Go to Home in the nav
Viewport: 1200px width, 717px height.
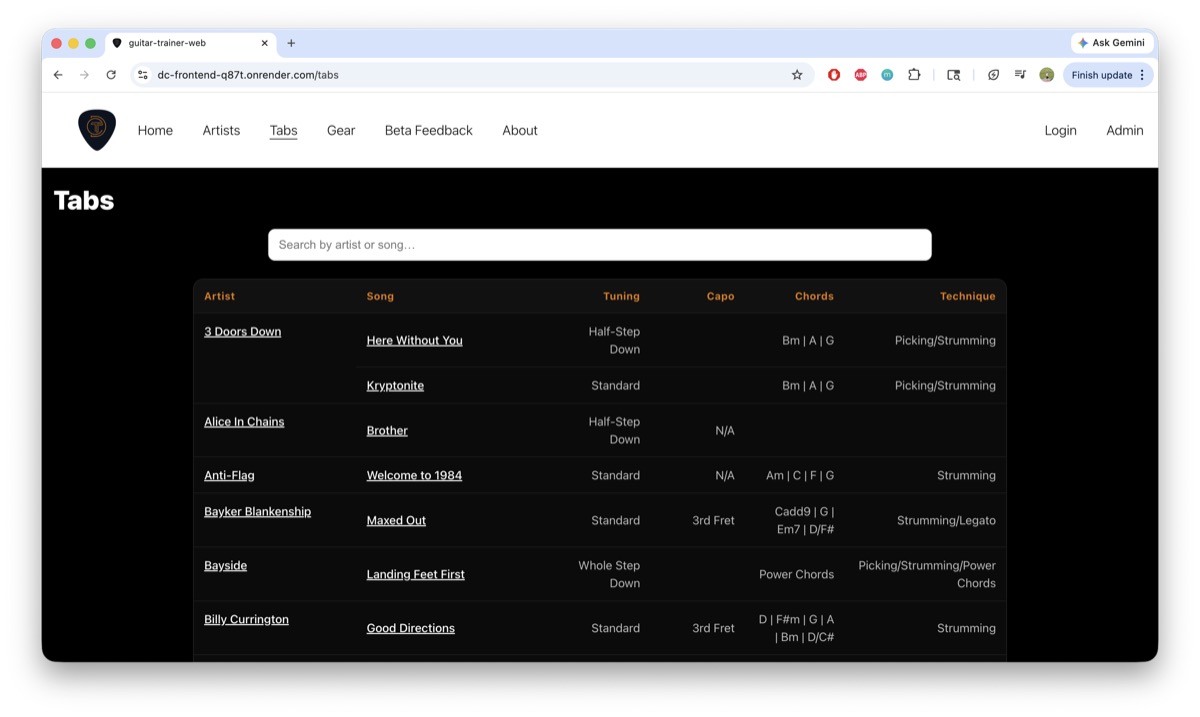coord(155,130)
